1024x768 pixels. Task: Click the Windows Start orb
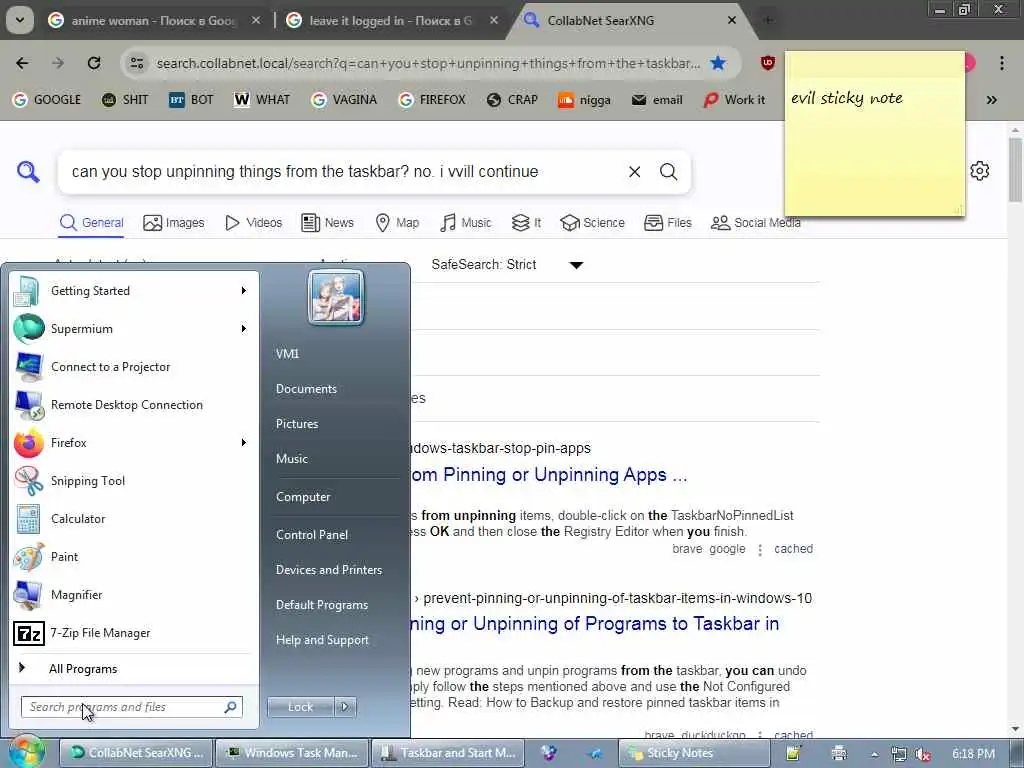[x=25, y=751]
